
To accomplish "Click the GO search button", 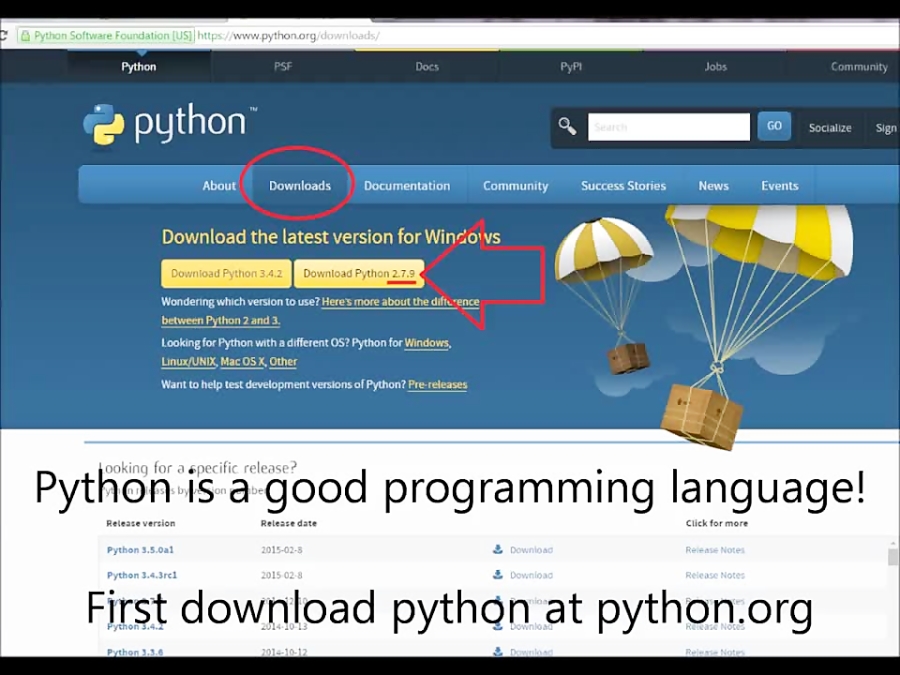I will (774, 126).
